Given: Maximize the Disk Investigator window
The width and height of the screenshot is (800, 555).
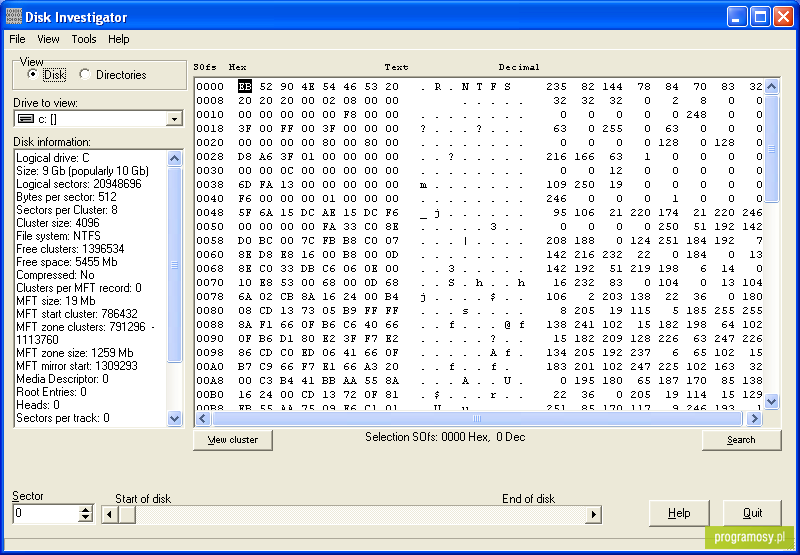Looking at the screenshot, I should (760, 17).
